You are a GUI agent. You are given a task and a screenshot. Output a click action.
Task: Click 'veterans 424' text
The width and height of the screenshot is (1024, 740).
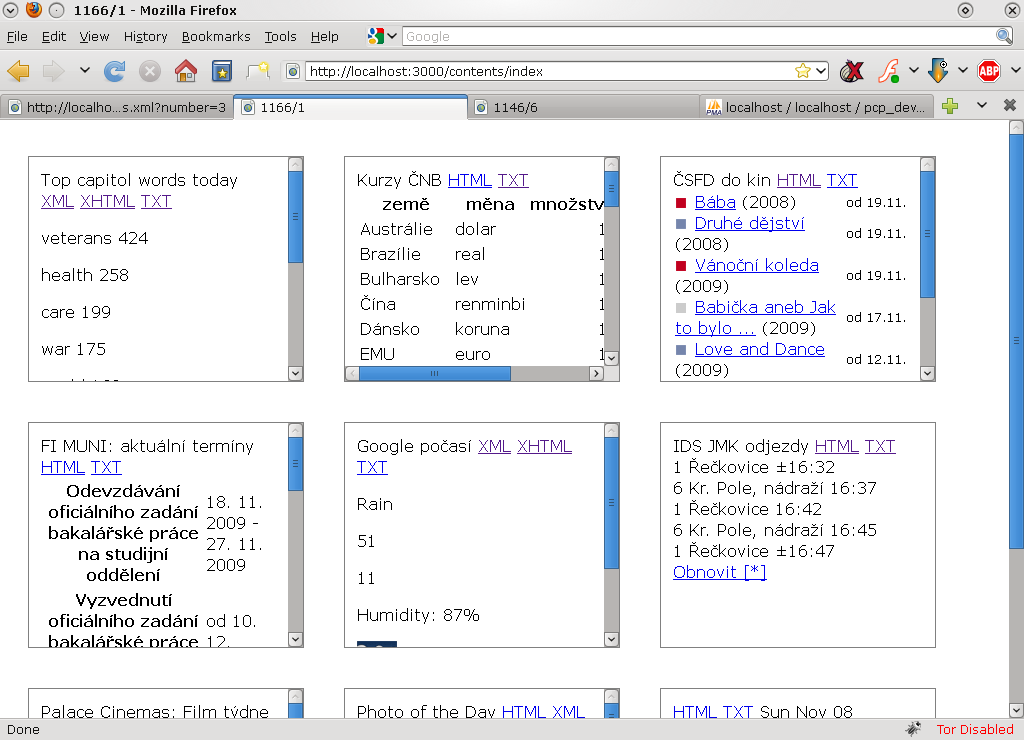(x=95, y=238)
